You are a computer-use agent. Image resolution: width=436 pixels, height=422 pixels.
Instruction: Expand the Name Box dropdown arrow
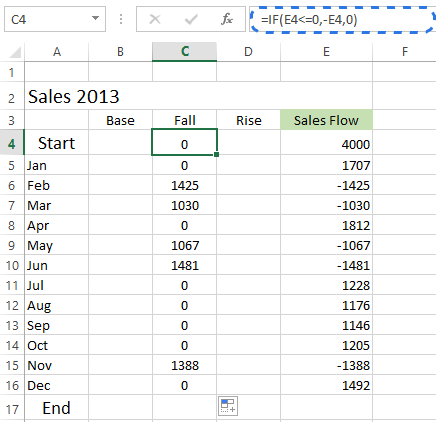point(95,18)
